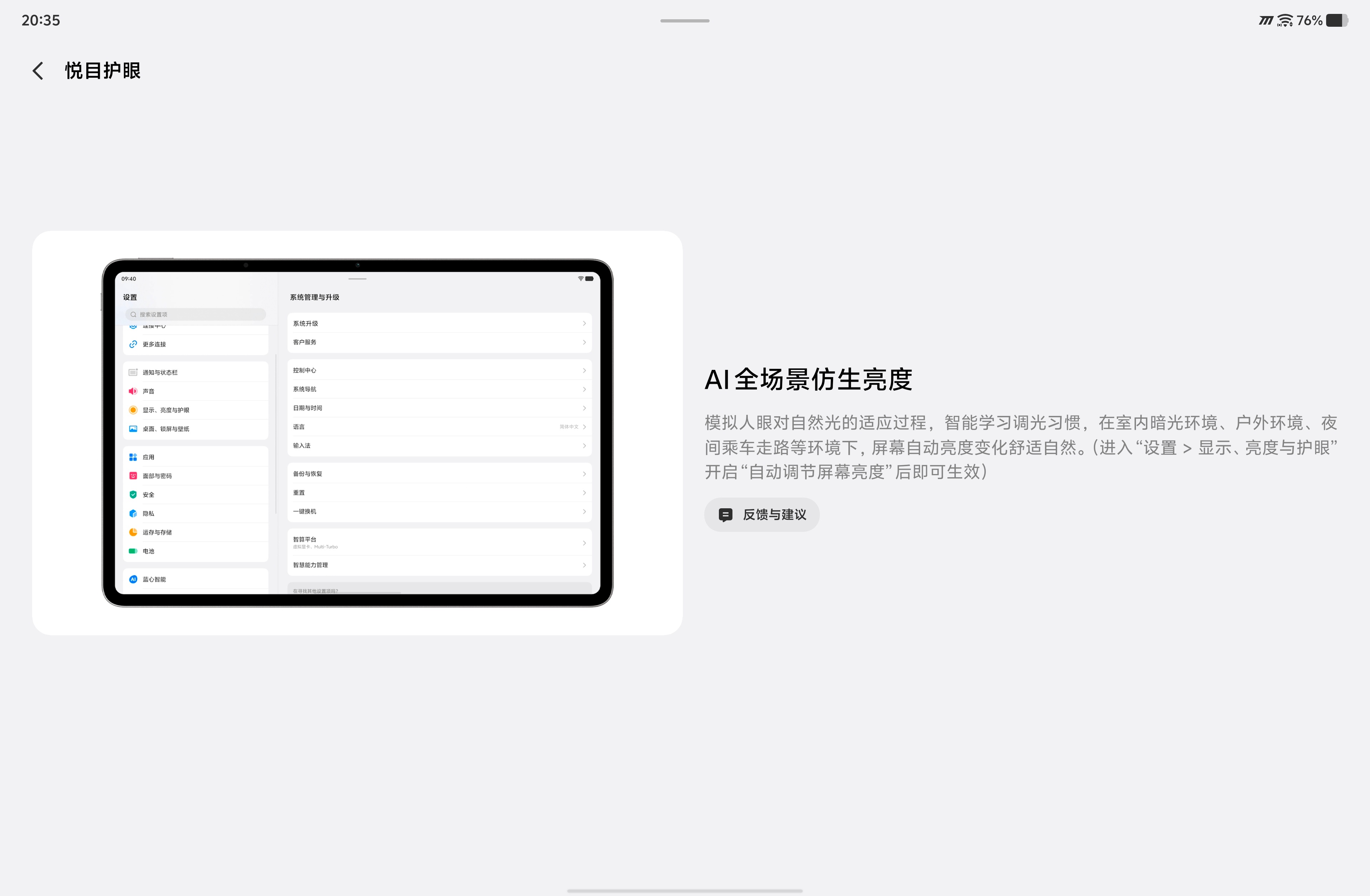Click the chat bubble icon in 反馈与建议

coord(725,514)
